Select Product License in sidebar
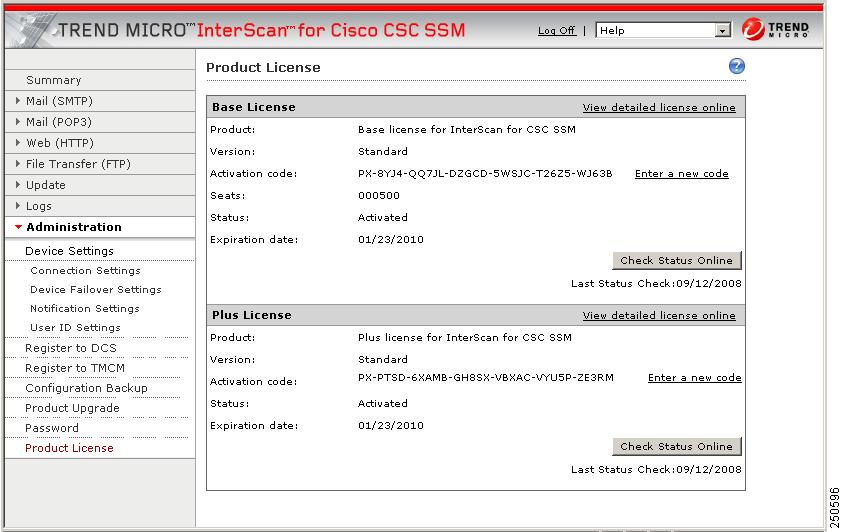This screenshot has height=532, width=841. pyautogui.click(x=69, y=448)
